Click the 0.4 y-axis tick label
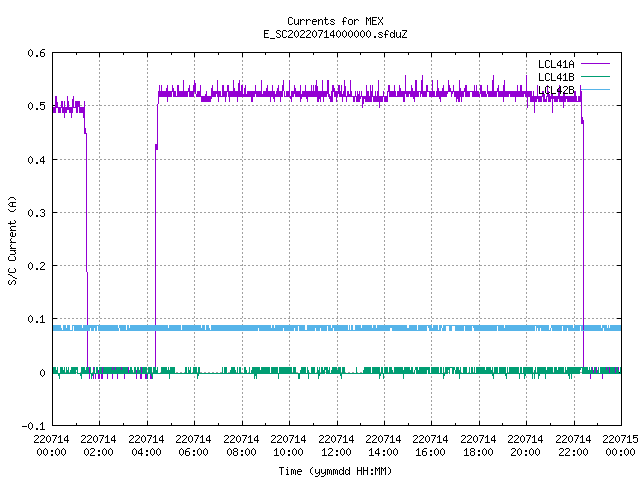Viewport: 640px width, 480px height. [x=36, y=160]
